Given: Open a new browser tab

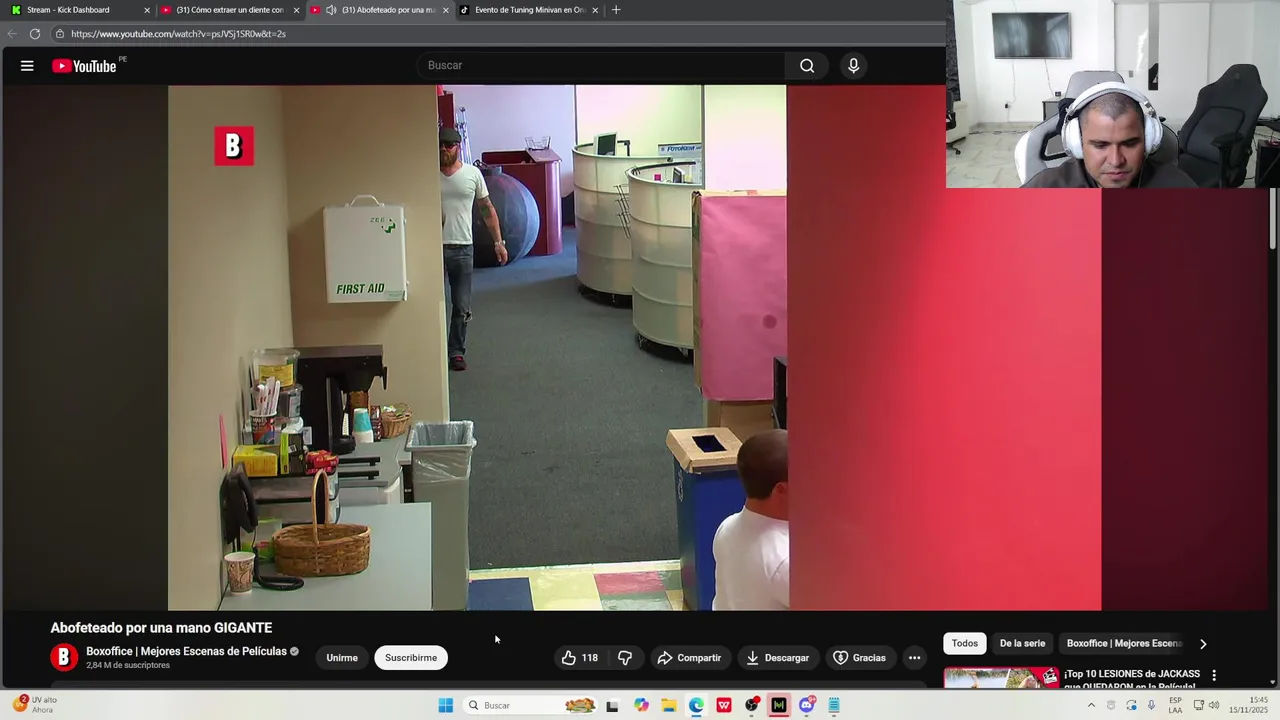Looking at the screenshot, I should (x=616, y=10).
